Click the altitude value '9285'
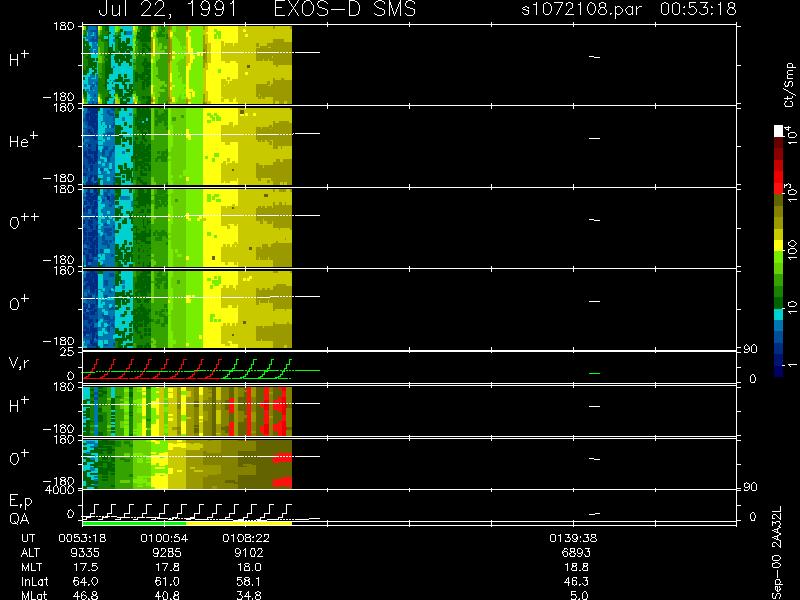The image size is (800, 600). (x=167, y=553)
